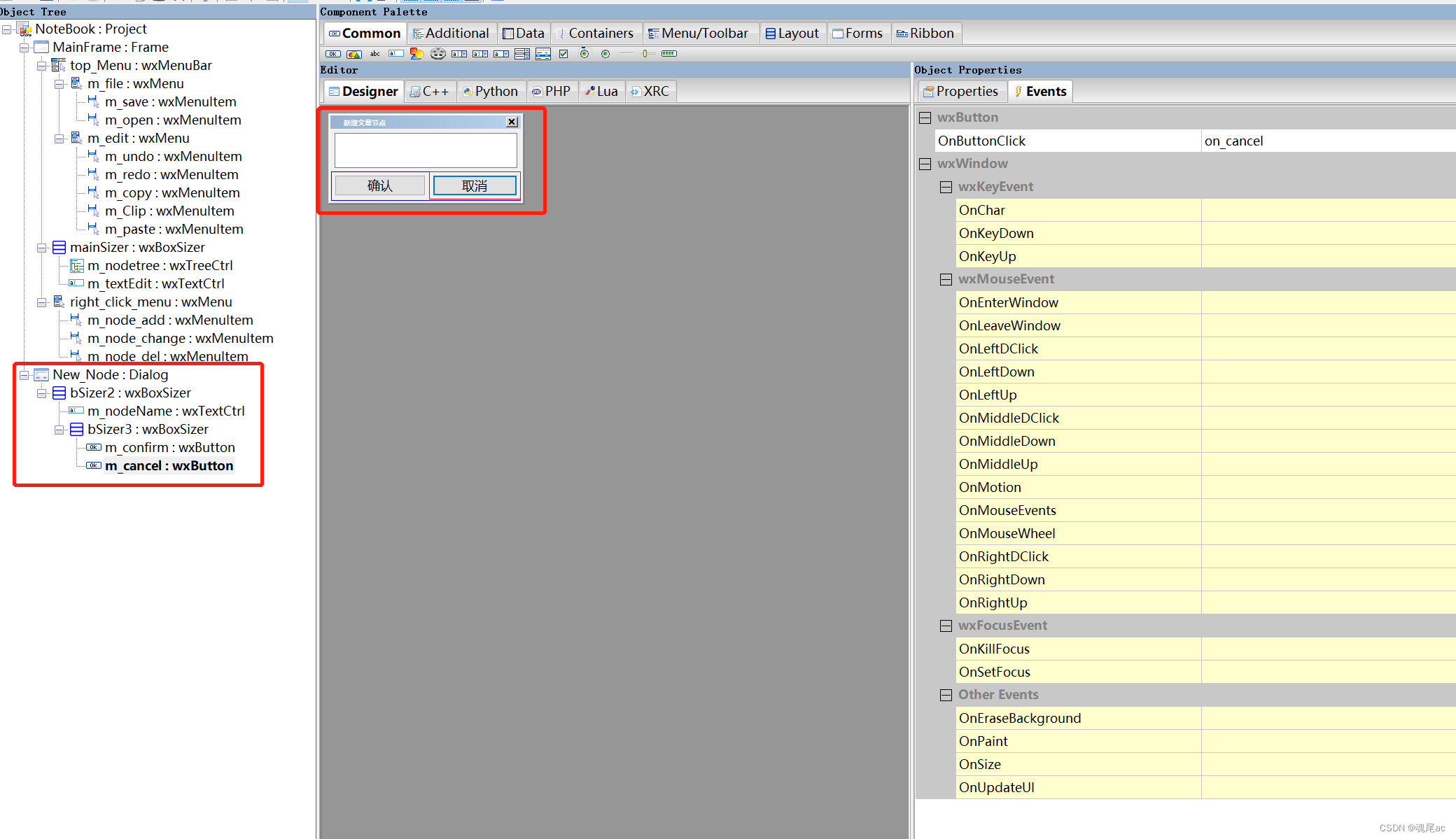Collapse the New_Node Dialog node

pyautogui.click(x=24, y=375)
